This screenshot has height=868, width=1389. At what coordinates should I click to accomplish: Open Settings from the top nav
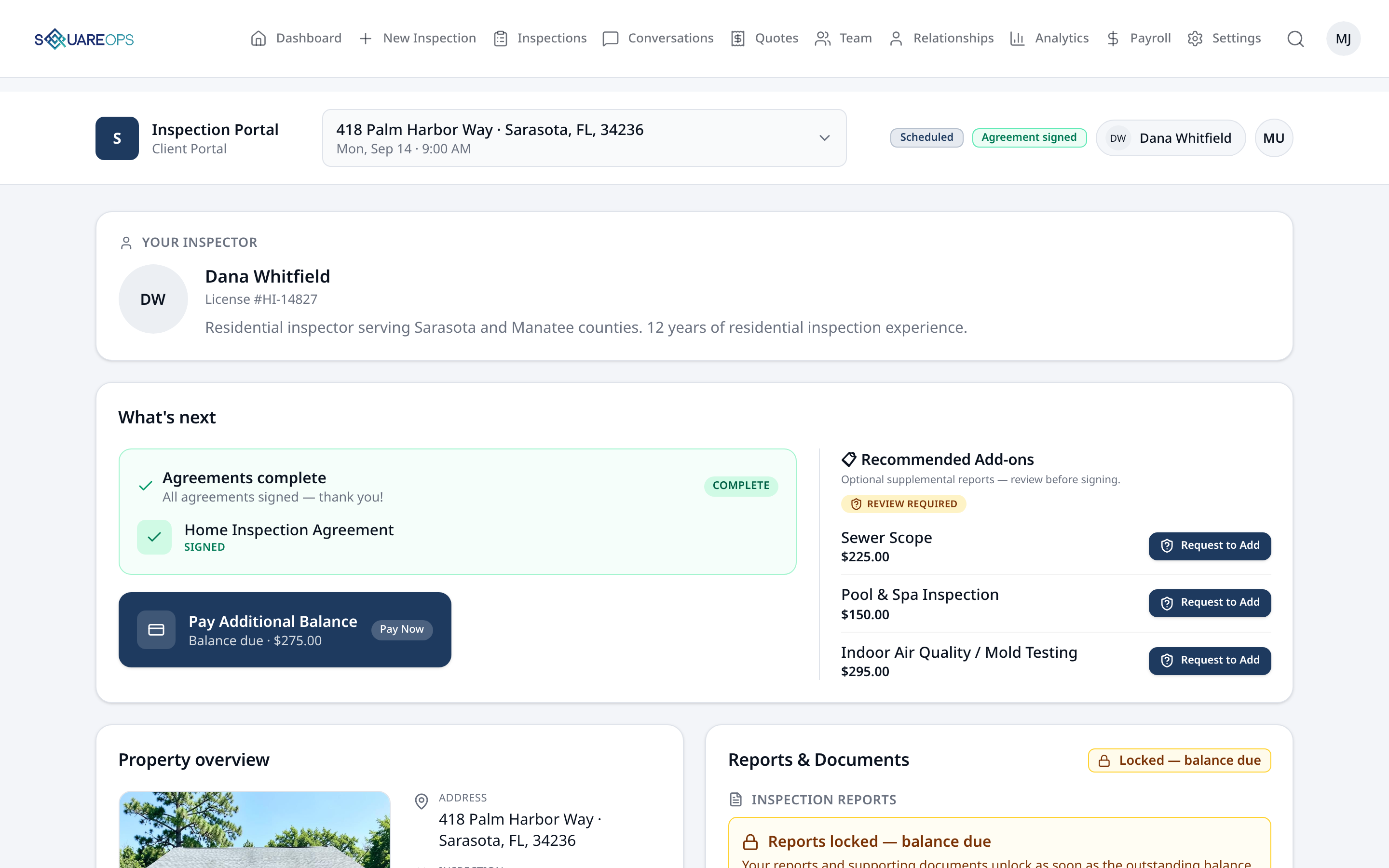tap(1224, 39)
